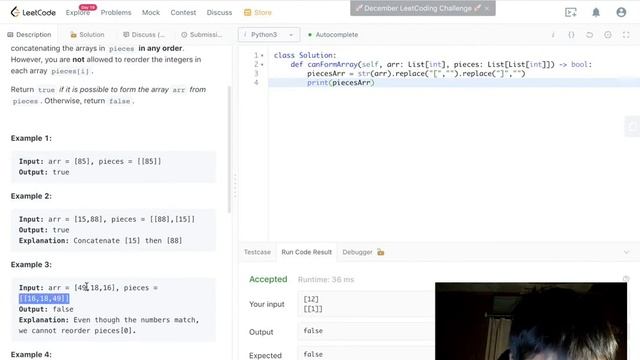This screenshot has width=640, height=360.
Task: Open the profile avatar menu
Action: coord(621,12)
